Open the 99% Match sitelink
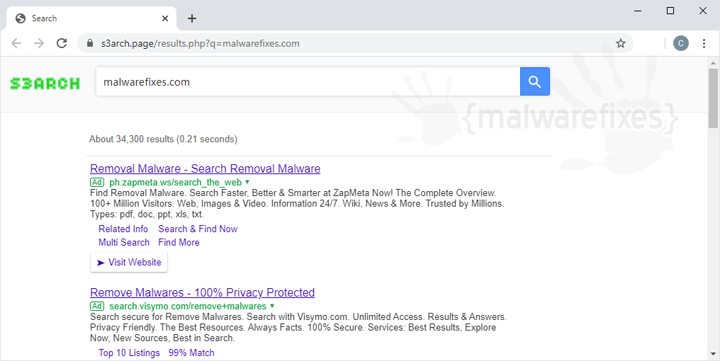 point(191,353)
